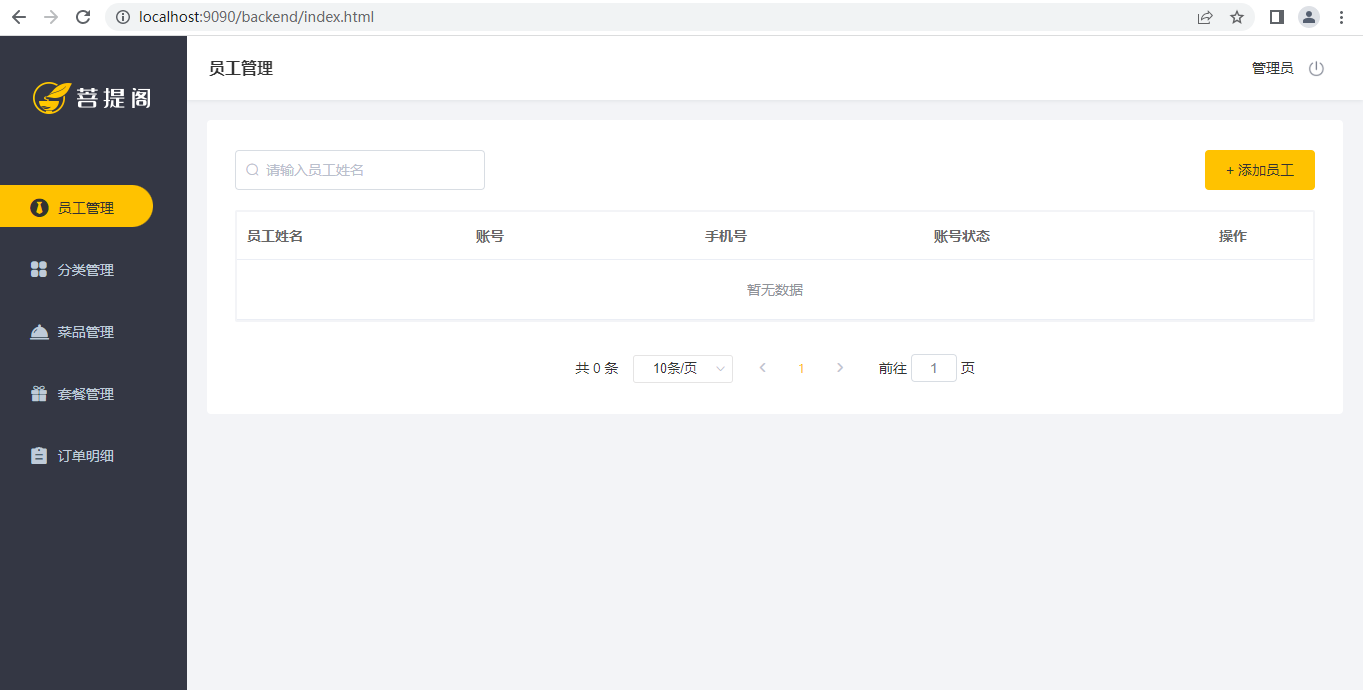Screen dimensions: 1363x690
Task: Click the 菜品管理 dish icon
Action: click(x=39, y=332)
